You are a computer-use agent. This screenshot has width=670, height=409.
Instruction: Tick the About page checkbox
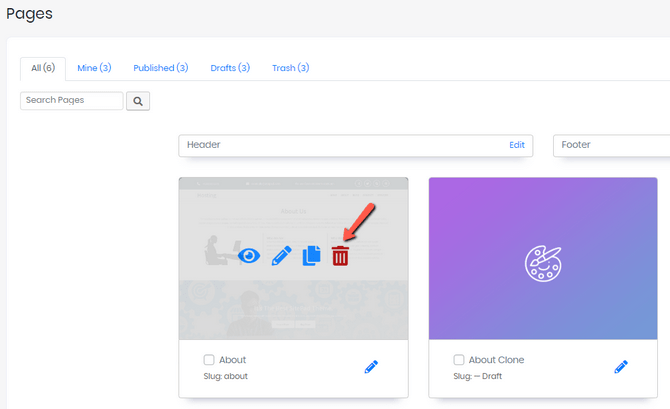click(x=209, y=360)
